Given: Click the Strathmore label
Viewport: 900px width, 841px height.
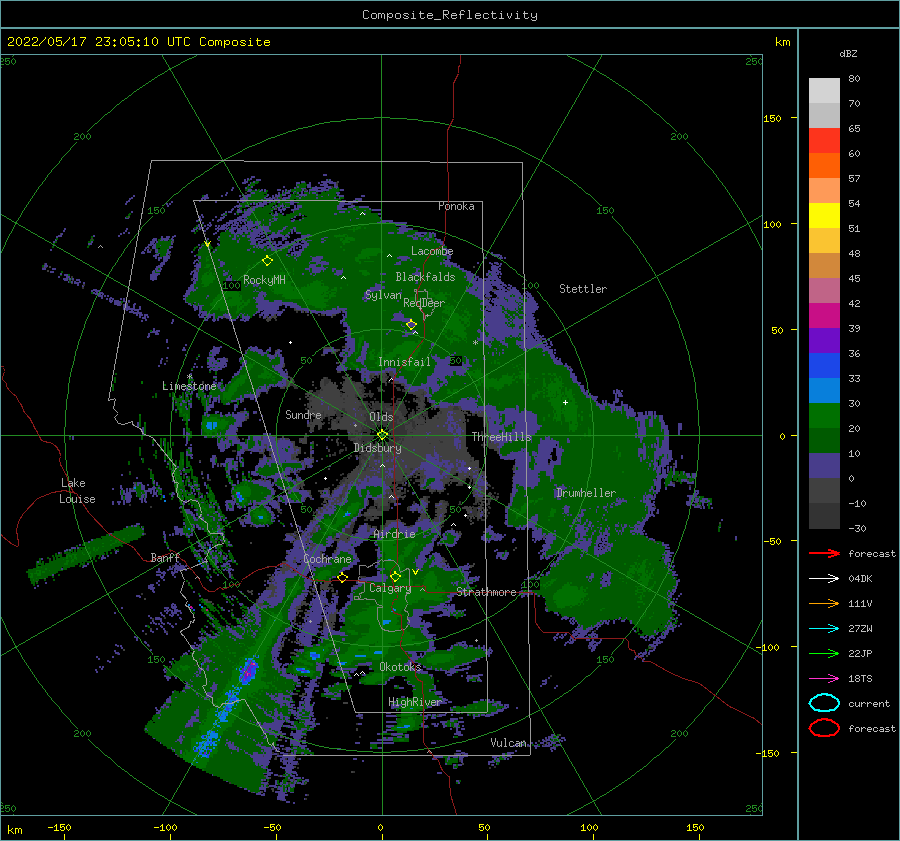Looking at the screenshot, I should 486,592.
